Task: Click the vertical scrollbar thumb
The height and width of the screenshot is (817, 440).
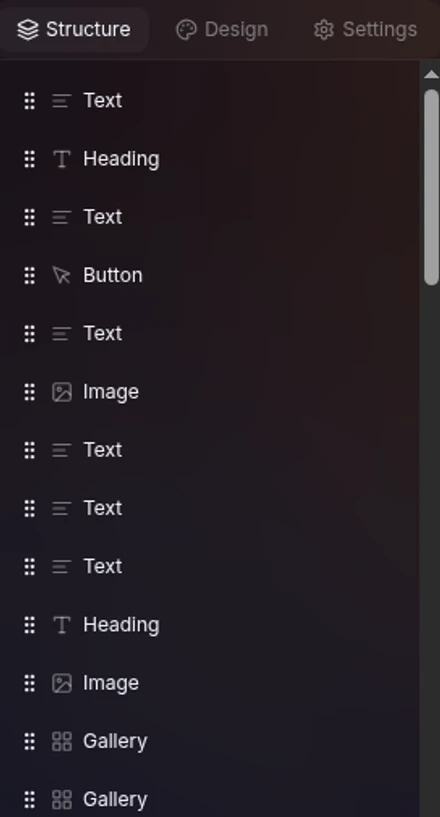Action: [x=431, y=188]
